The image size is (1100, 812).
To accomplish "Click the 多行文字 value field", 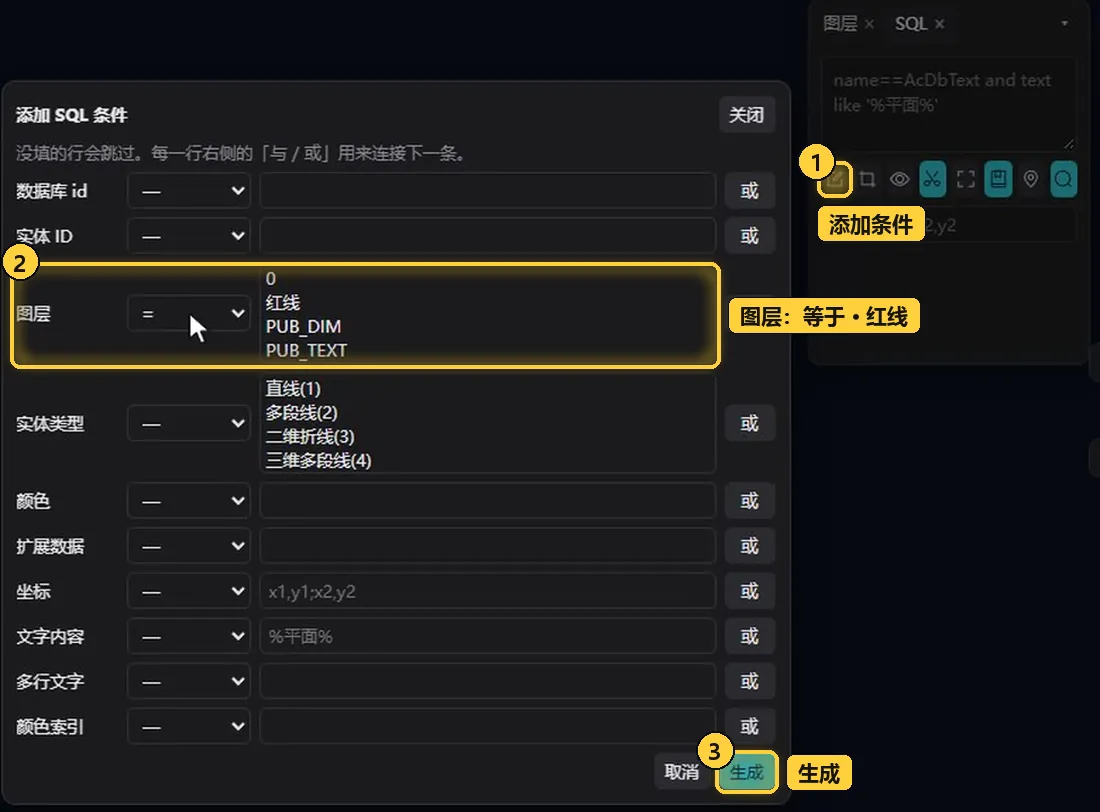I will 488,681.
